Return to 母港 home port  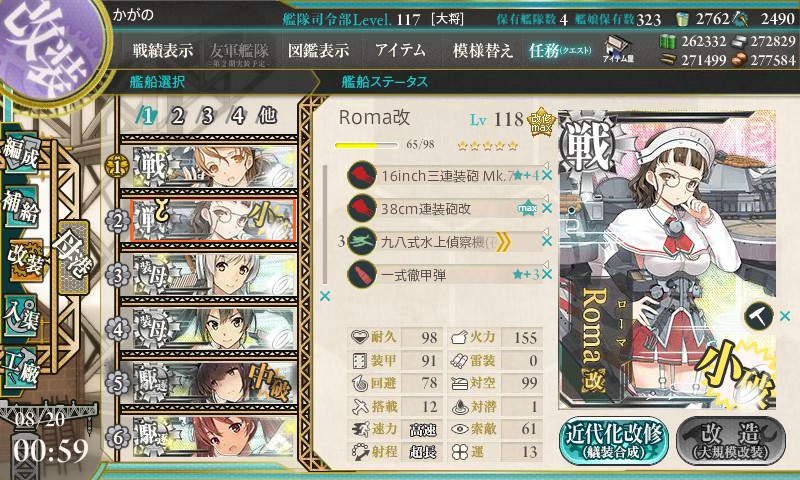pos(74,257)
